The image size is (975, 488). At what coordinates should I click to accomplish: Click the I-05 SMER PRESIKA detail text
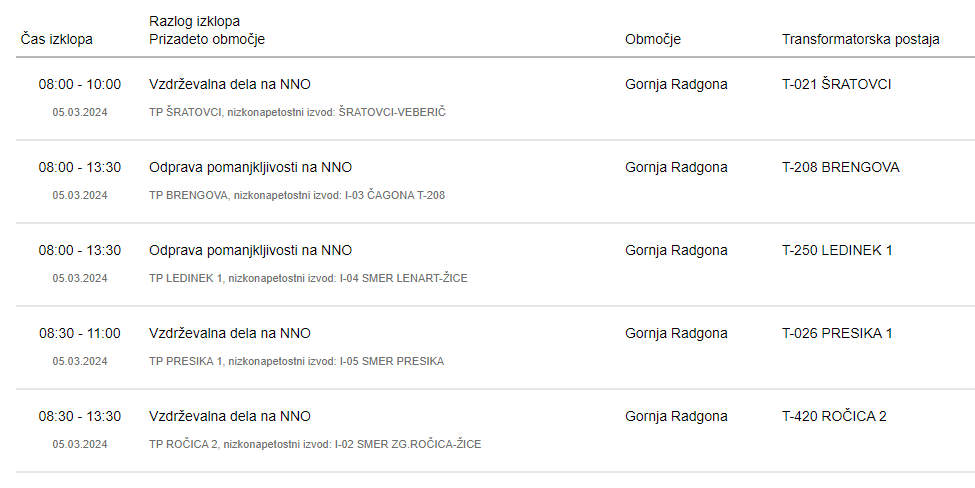point(296,361)
